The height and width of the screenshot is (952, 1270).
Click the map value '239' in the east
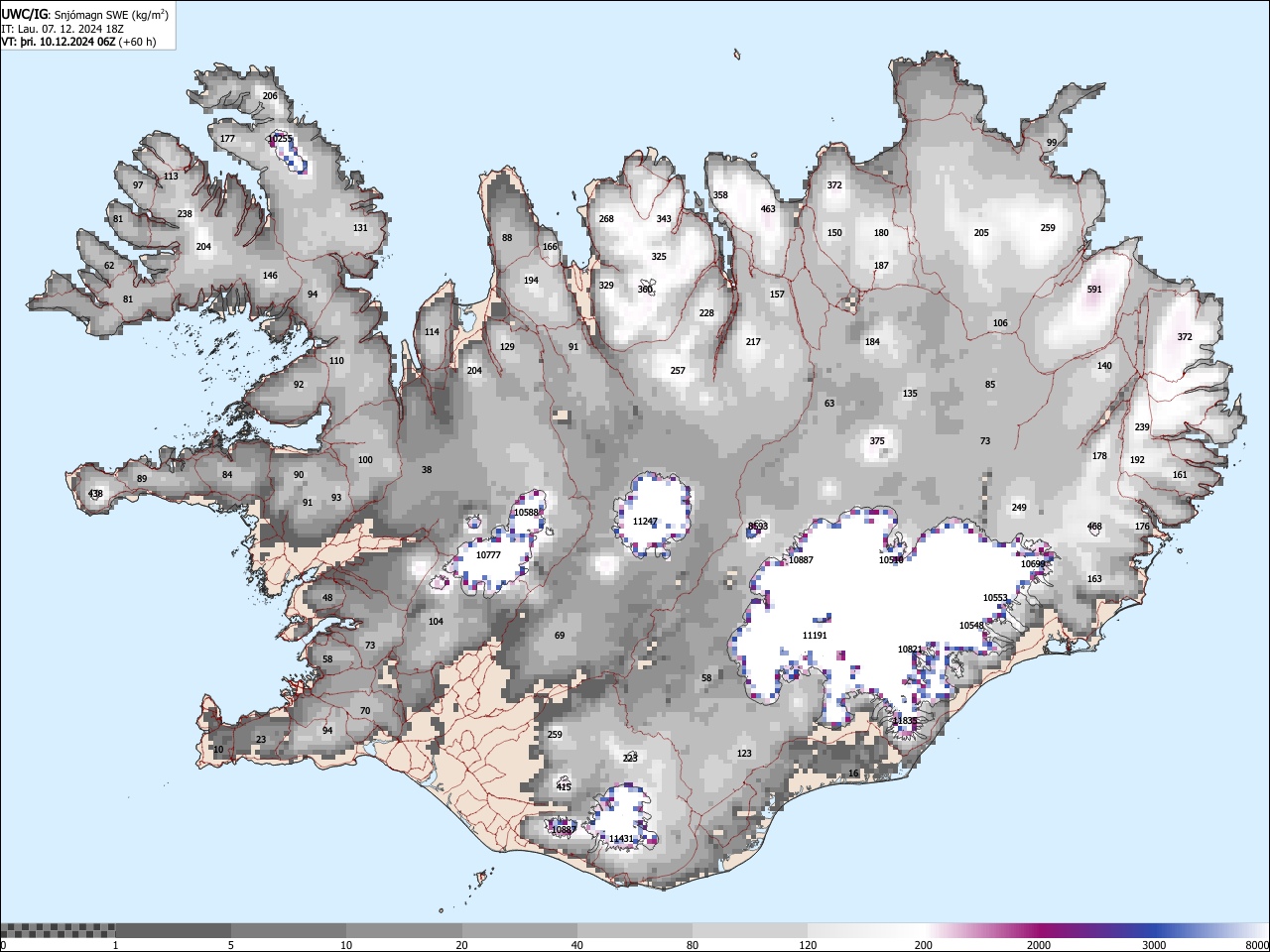(1142, 427)
